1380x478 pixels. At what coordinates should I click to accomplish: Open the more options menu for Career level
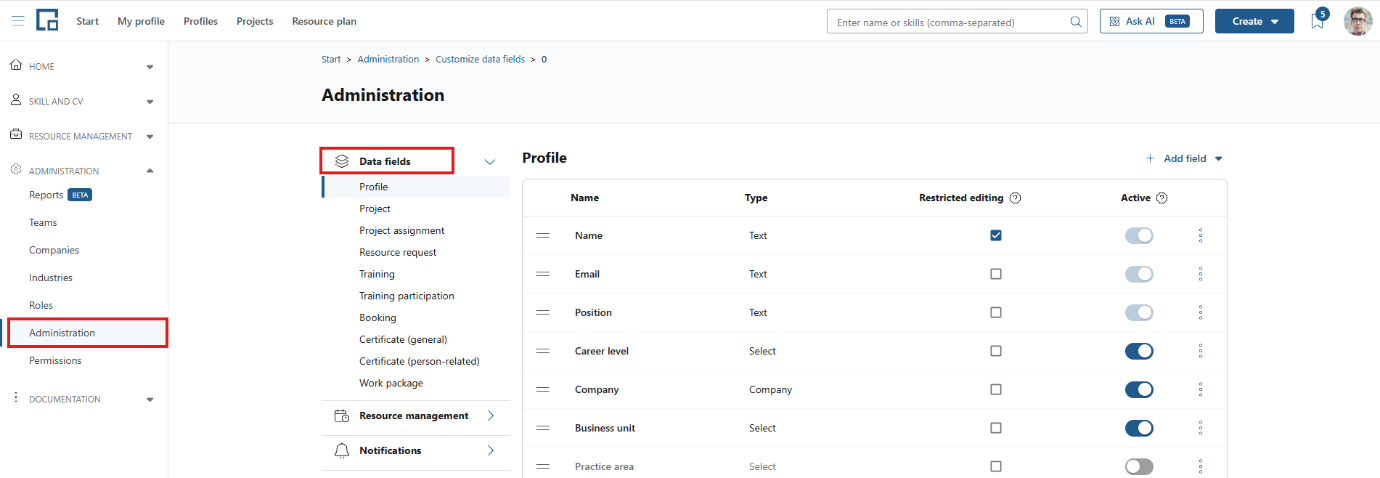[x=1200, y=351]
